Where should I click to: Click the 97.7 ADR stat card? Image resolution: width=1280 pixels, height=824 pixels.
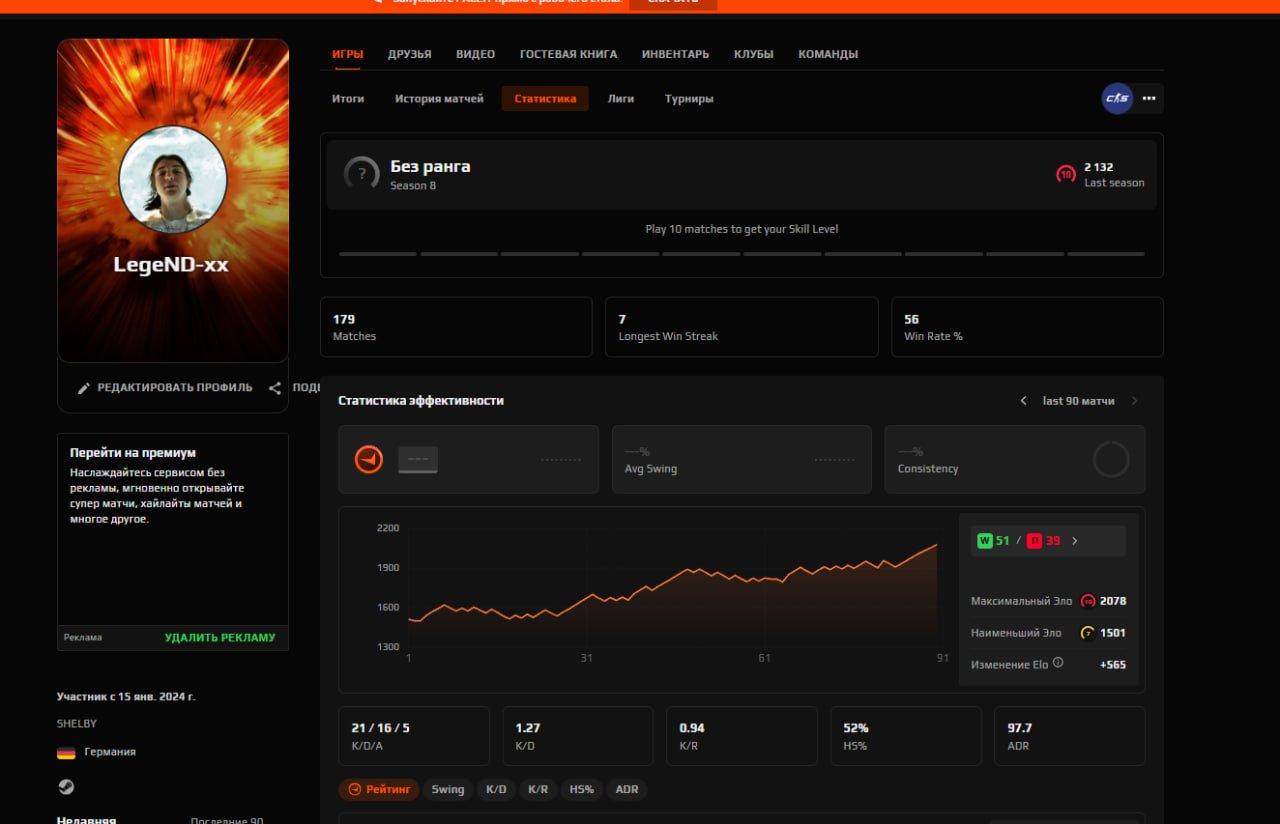[1070, 736]
